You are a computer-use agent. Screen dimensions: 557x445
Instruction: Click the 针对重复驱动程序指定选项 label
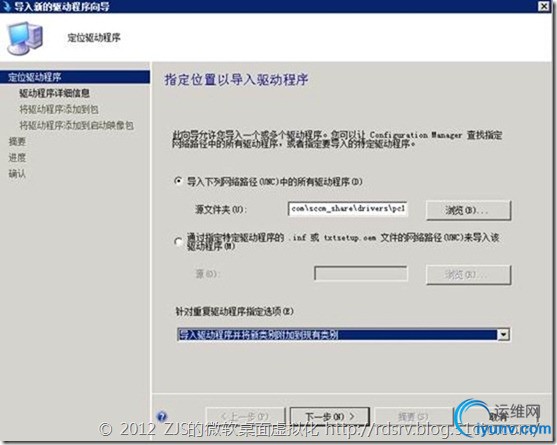pos(235,311)
